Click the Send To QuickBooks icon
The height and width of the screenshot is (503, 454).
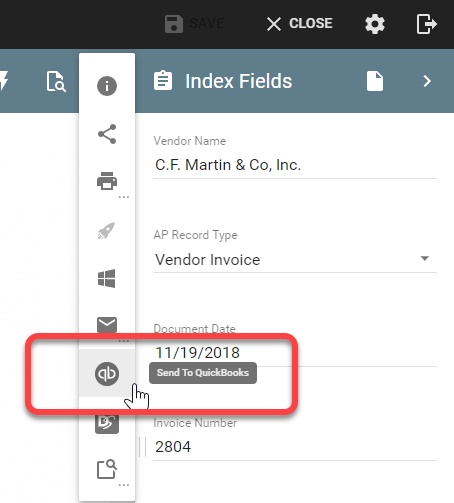[107, 373]
